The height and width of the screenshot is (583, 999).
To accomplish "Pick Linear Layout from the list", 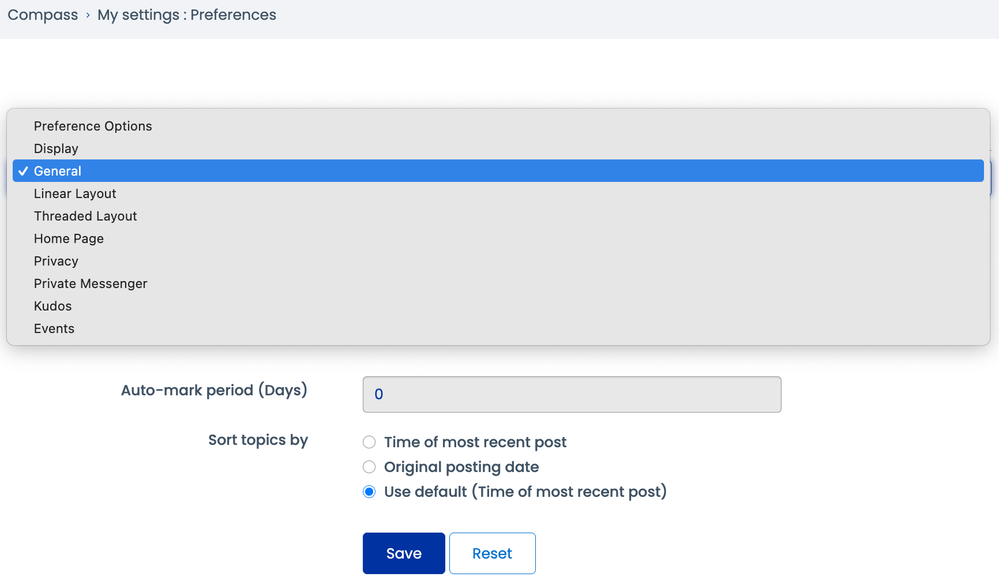I will (75, 193).
